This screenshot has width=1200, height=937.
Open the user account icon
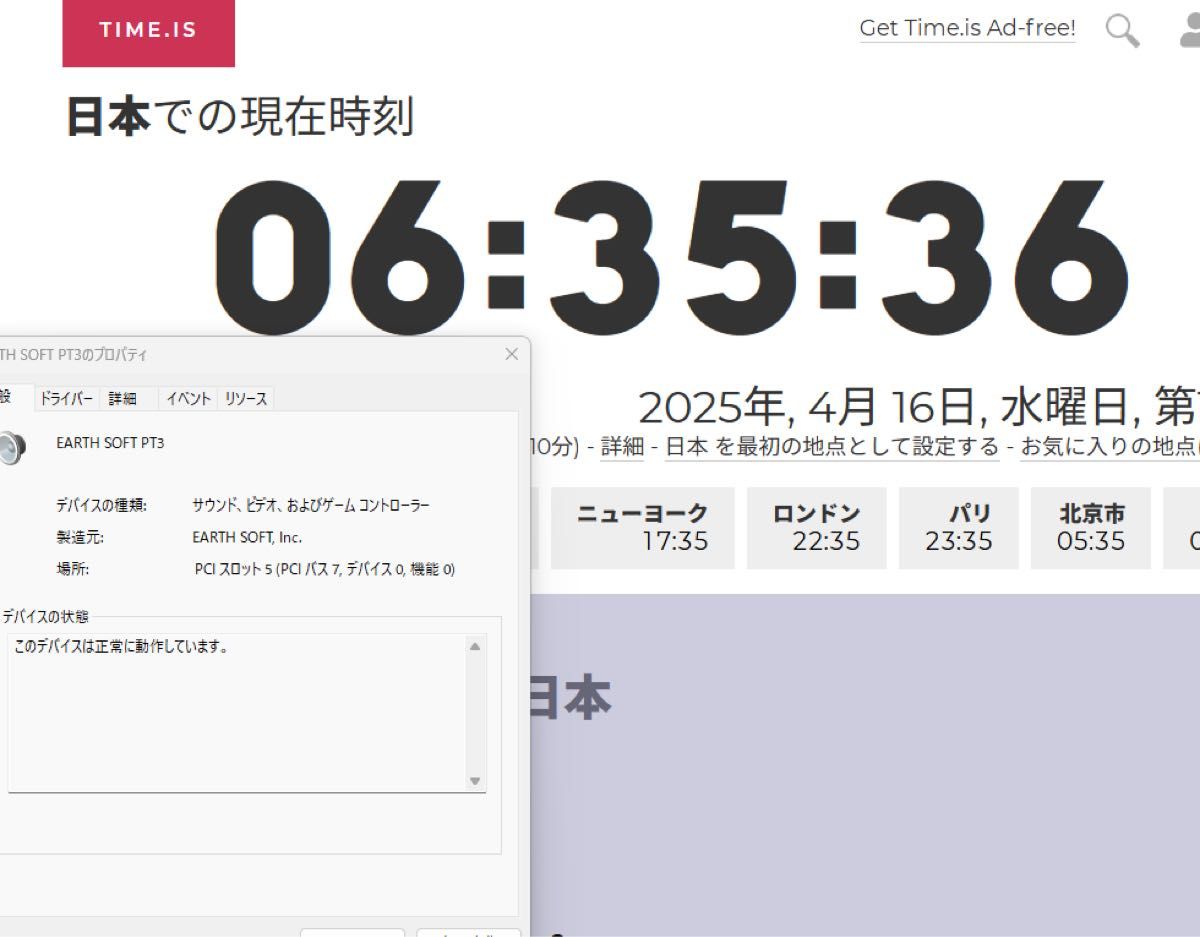[x=1189, y=30]
